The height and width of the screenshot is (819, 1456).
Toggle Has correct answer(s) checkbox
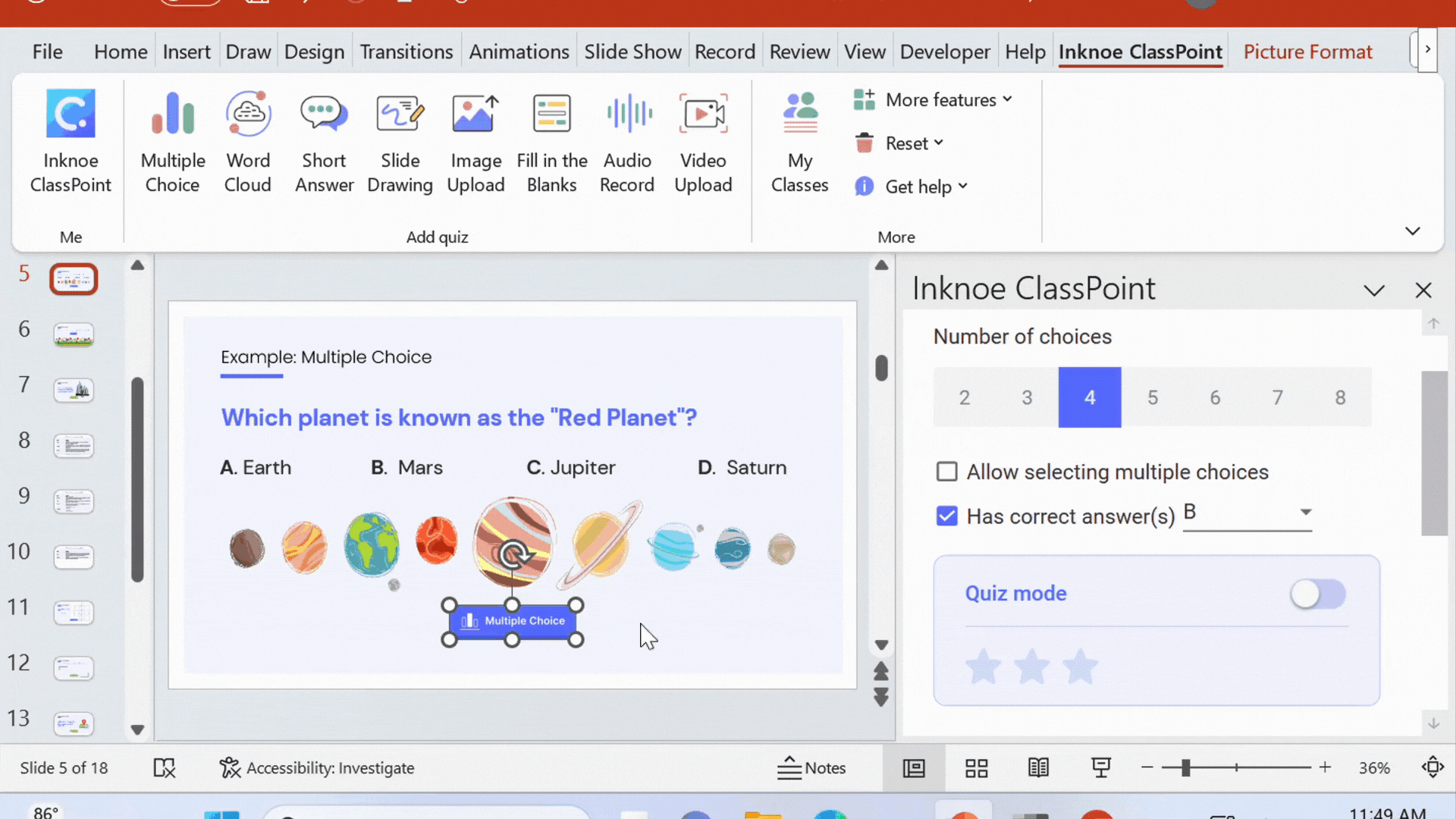tap(945, 516)
